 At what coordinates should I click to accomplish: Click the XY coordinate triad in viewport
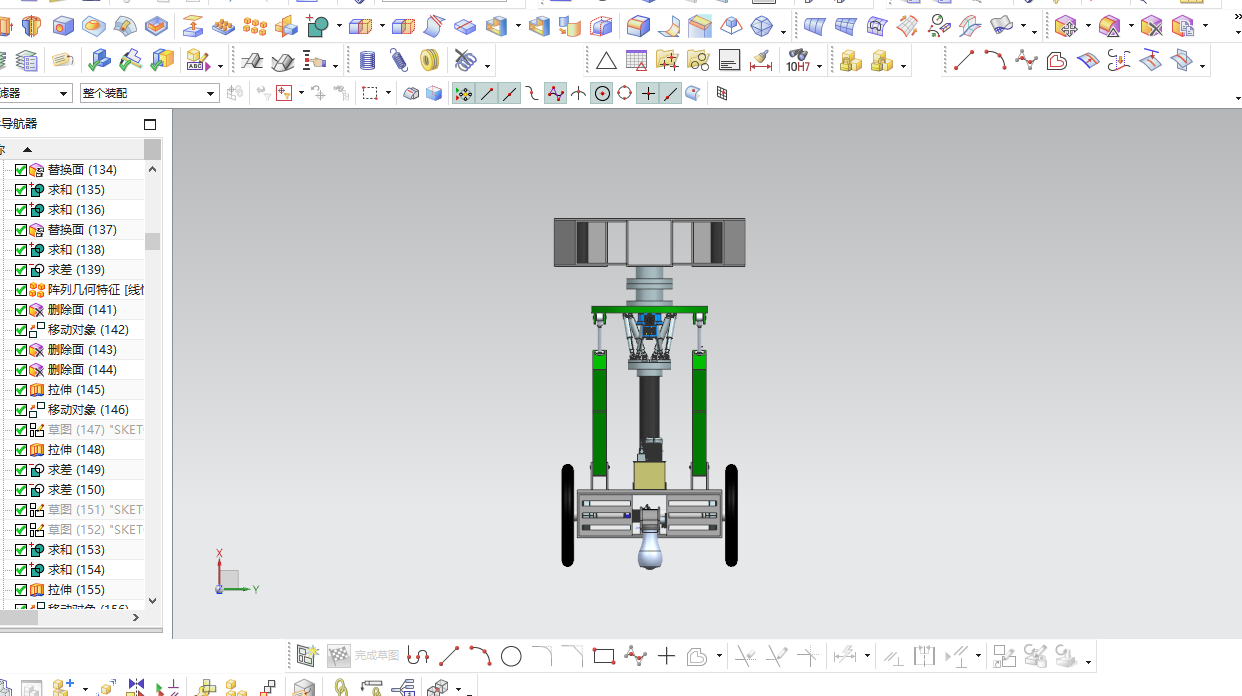click(x=236, y=572)
